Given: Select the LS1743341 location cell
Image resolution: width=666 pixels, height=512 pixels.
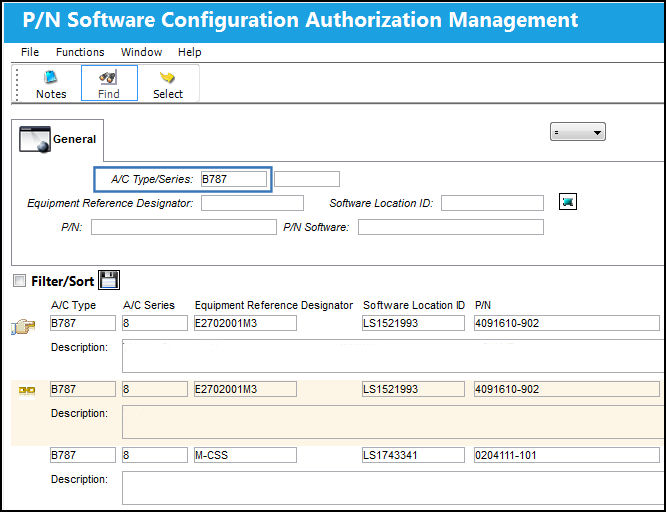Looking at the screenshot, I should coord(413,455).
